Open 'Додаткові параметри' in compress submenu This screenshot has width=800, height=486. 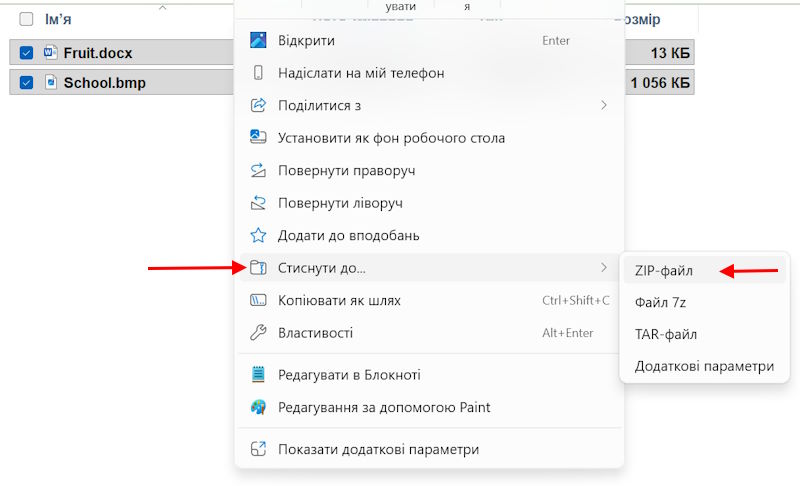[x=704, y=366]
